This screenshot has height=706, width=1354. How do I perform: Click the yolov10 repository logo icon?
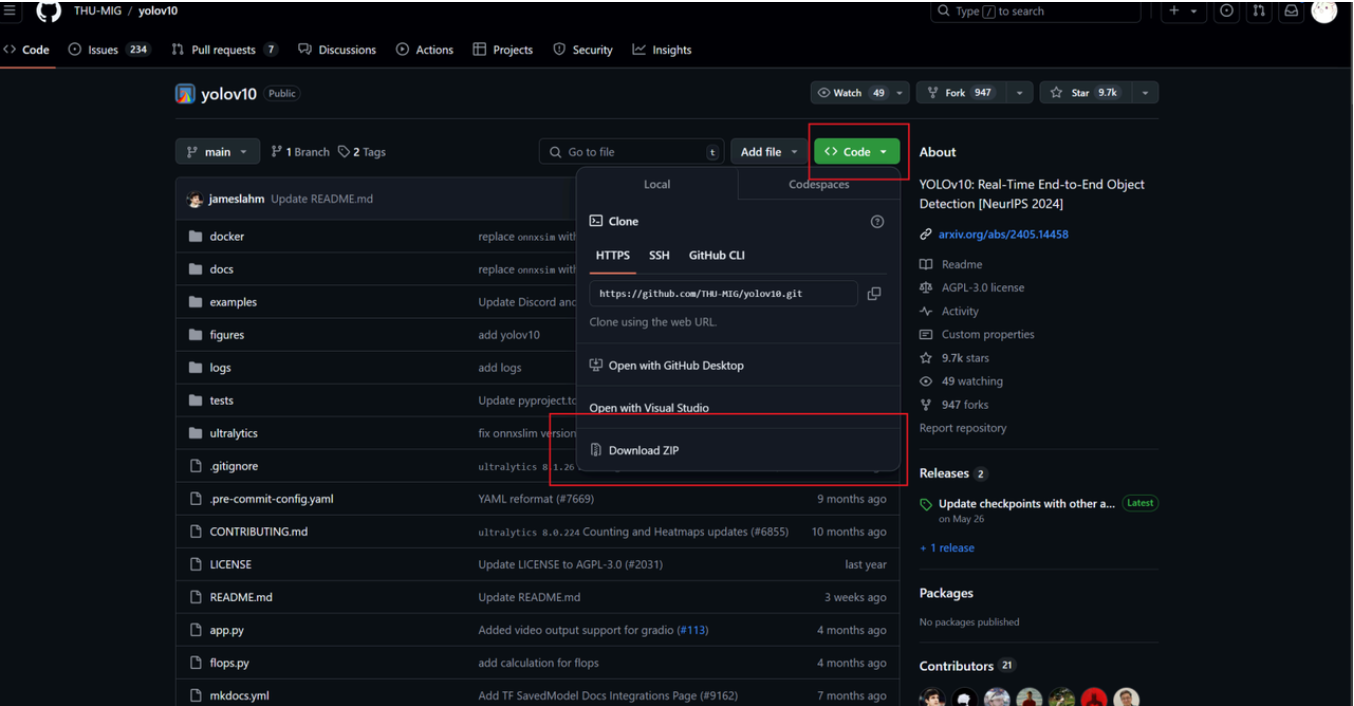tap(185, 94)
